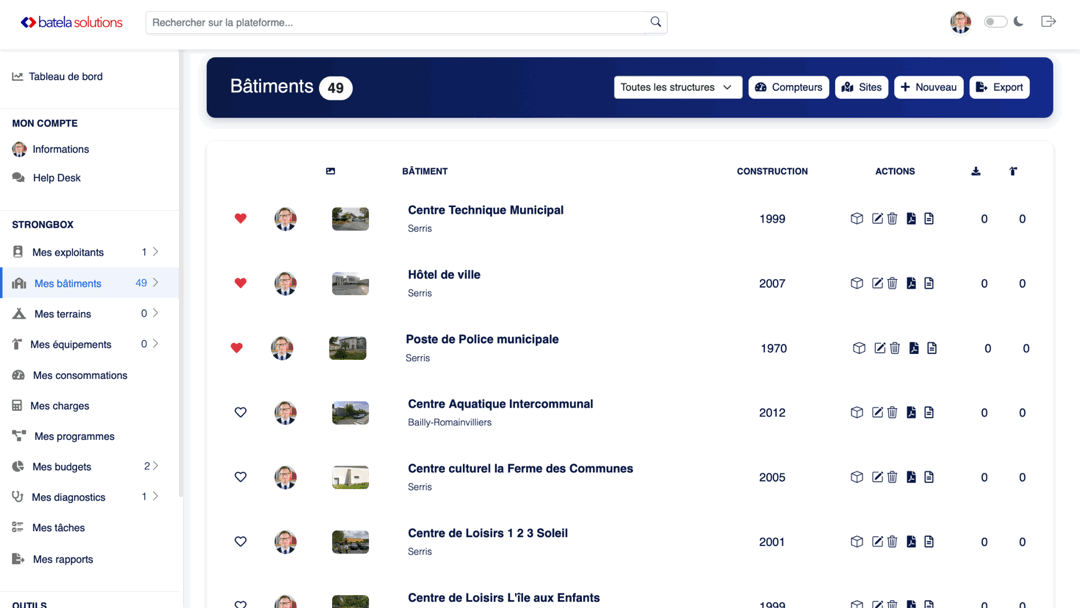Go to Mes consommations menu item
This screenshot has width=1080, height=608.
79,376
